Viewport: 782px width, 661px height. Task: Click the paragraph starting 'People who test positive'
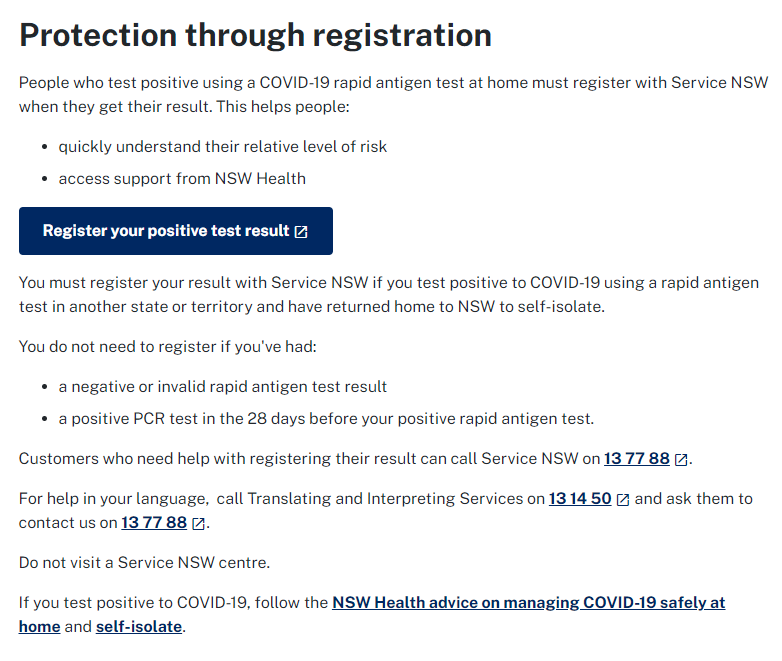point(393,94)
